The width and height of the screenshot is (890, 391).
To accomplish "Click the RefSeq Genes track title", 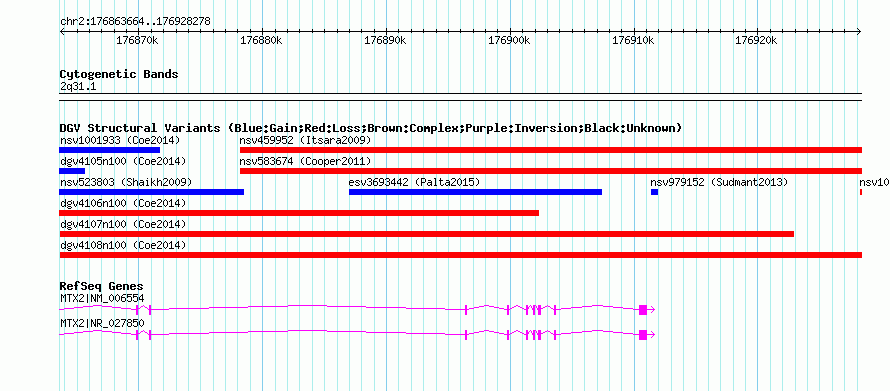I will (102, 286).
